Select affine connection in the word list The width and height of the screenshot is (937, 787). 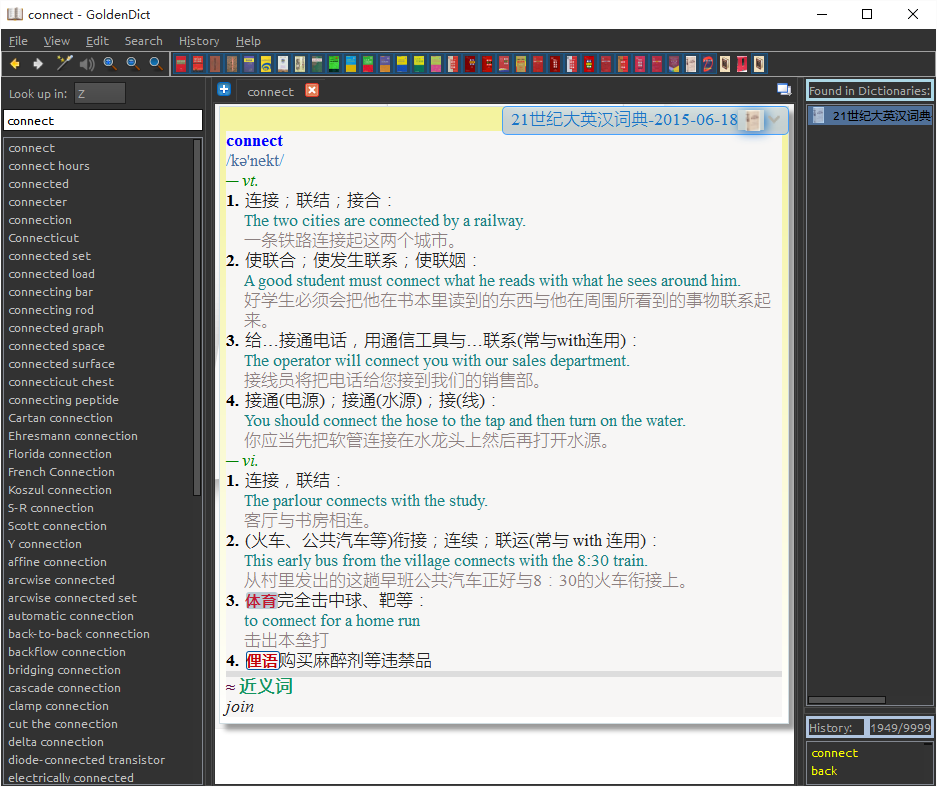[x=57, y=562]
